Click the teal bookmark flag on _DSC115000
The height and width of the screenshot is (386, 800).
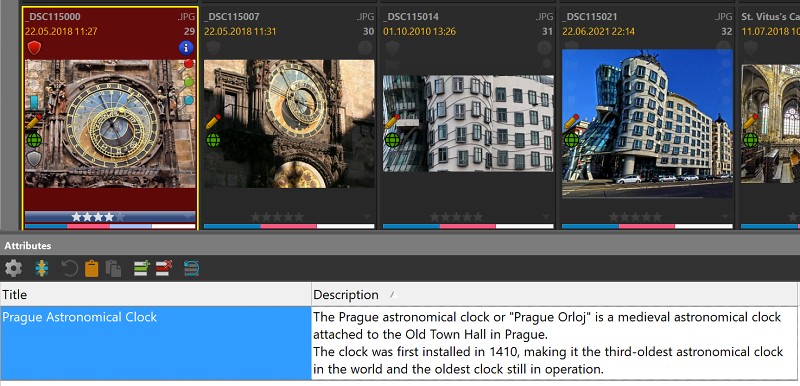(x=34, y=102)
